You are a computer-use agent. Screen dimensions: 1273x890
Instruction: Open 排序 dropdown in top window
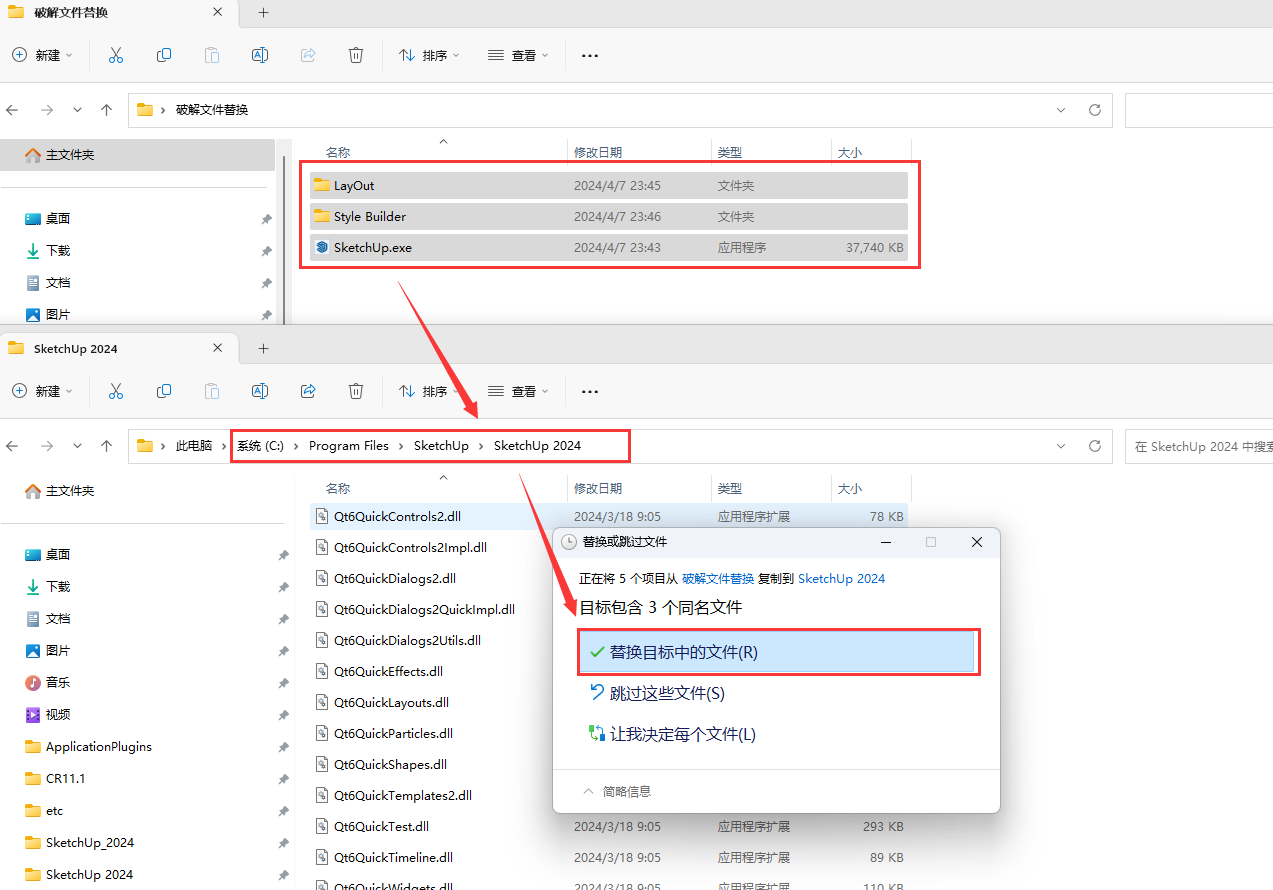pyautogui.click(x=429, y=55)
